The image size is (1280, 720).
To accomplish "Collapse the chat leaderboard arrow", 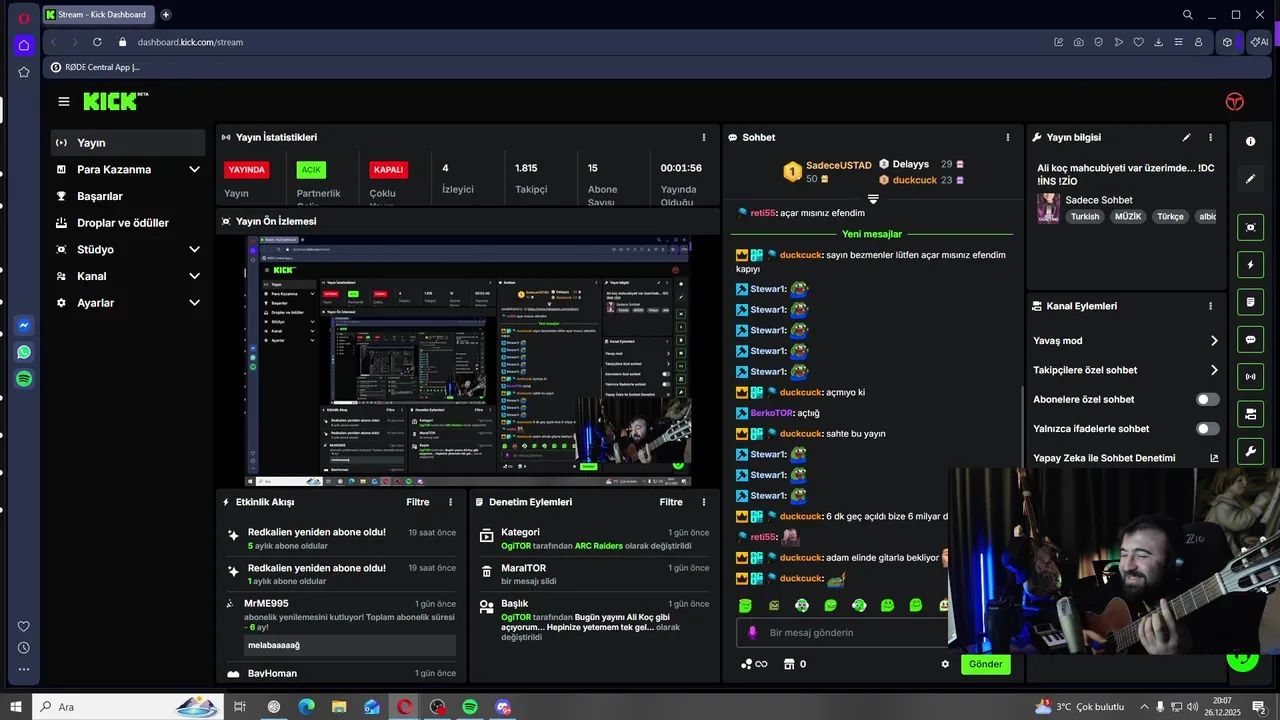I will [x=873, y=199].
